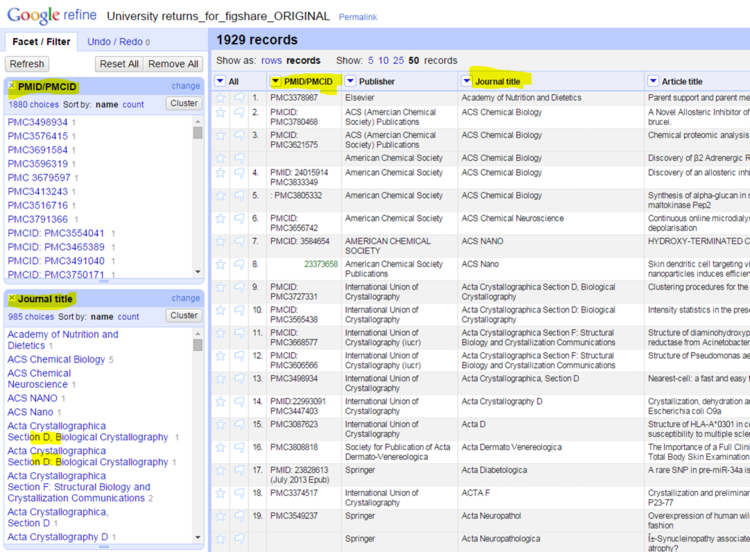Image resolution: width=750 pixels, height=552 pixels.
Task: Select facet value PMCID: PMC3554041
Action: coord(56,233)
